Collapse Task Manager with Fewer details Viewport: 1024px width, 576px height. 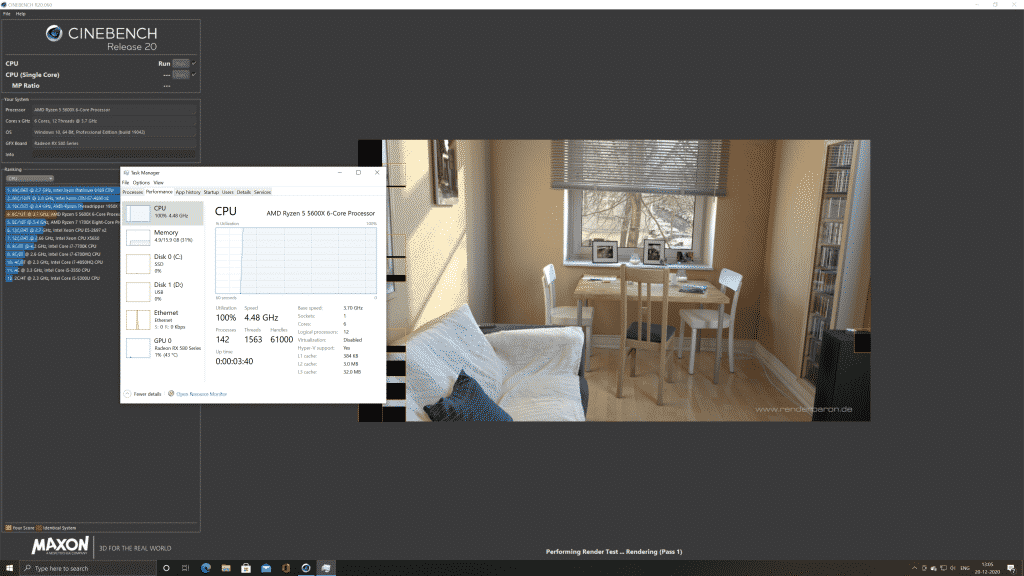click(x=143, y=394)
